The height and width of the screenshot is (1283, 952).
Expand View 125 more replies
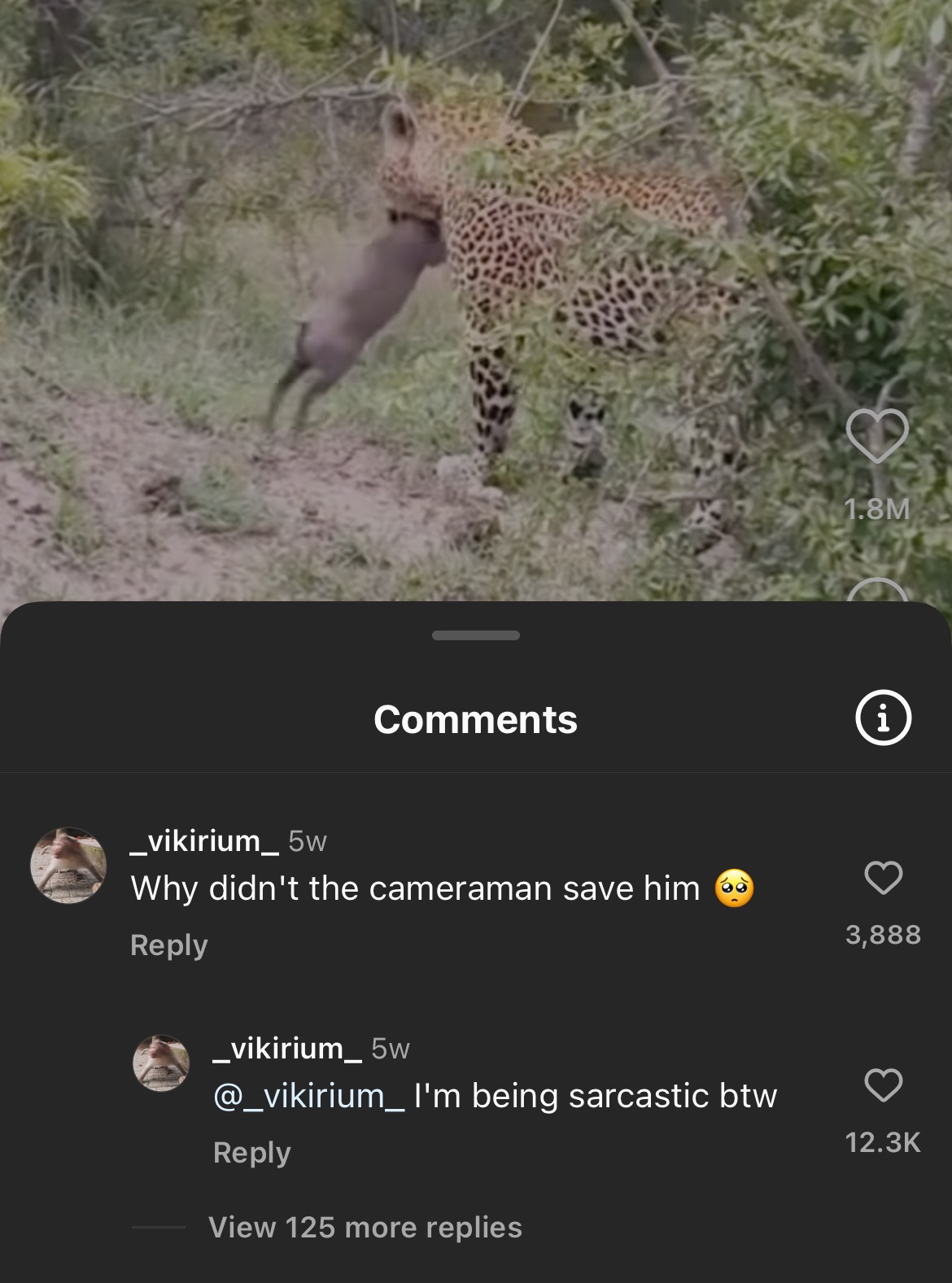coord(365,1227)
